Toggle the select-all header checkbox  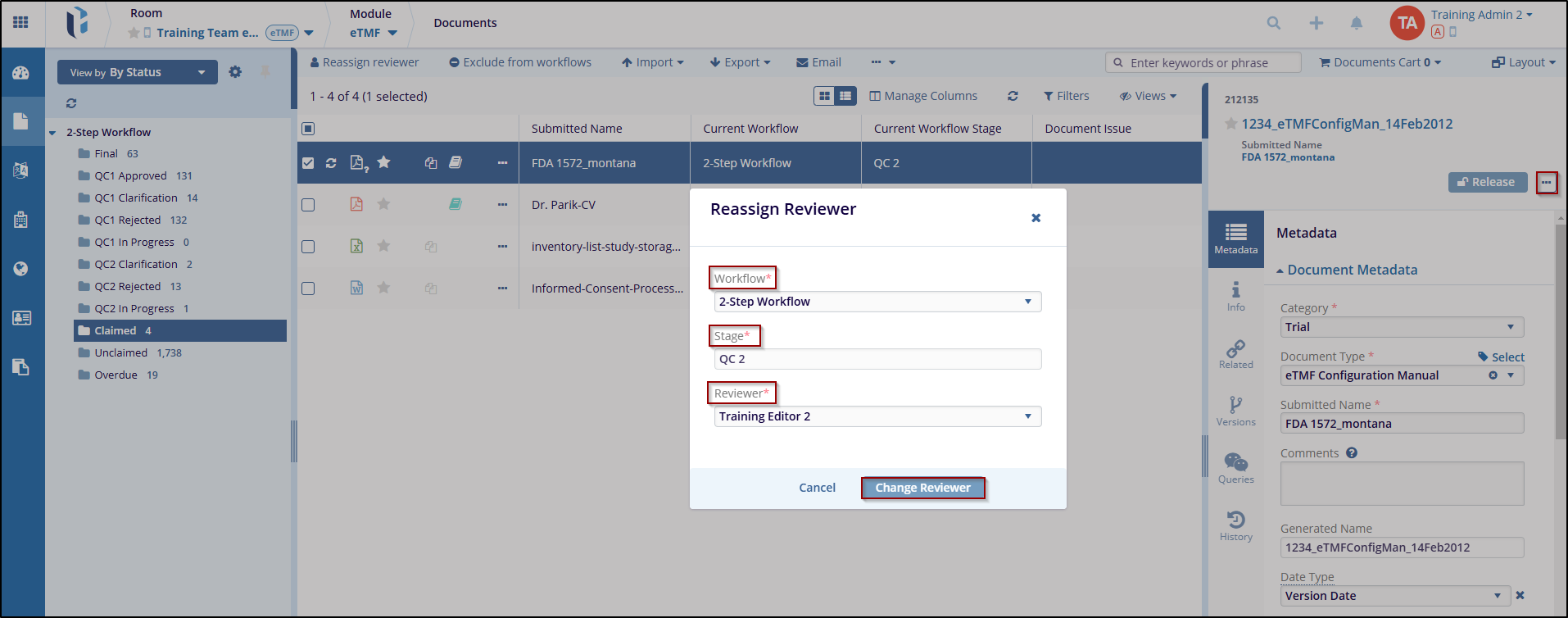click(x=308, y=129)
